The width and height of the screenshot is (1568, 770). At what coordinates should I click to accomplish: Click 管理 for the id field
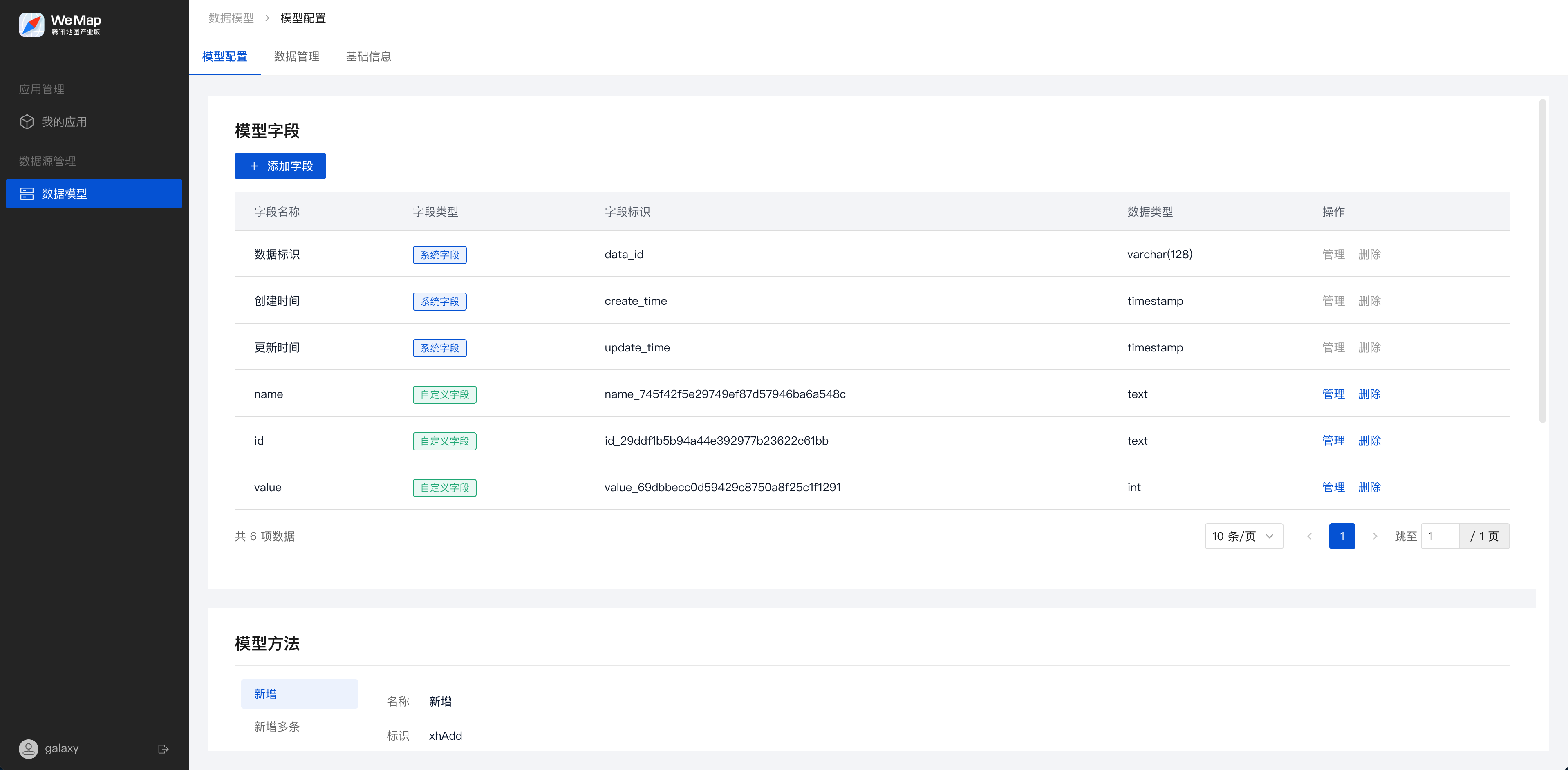pos(1333,441)
